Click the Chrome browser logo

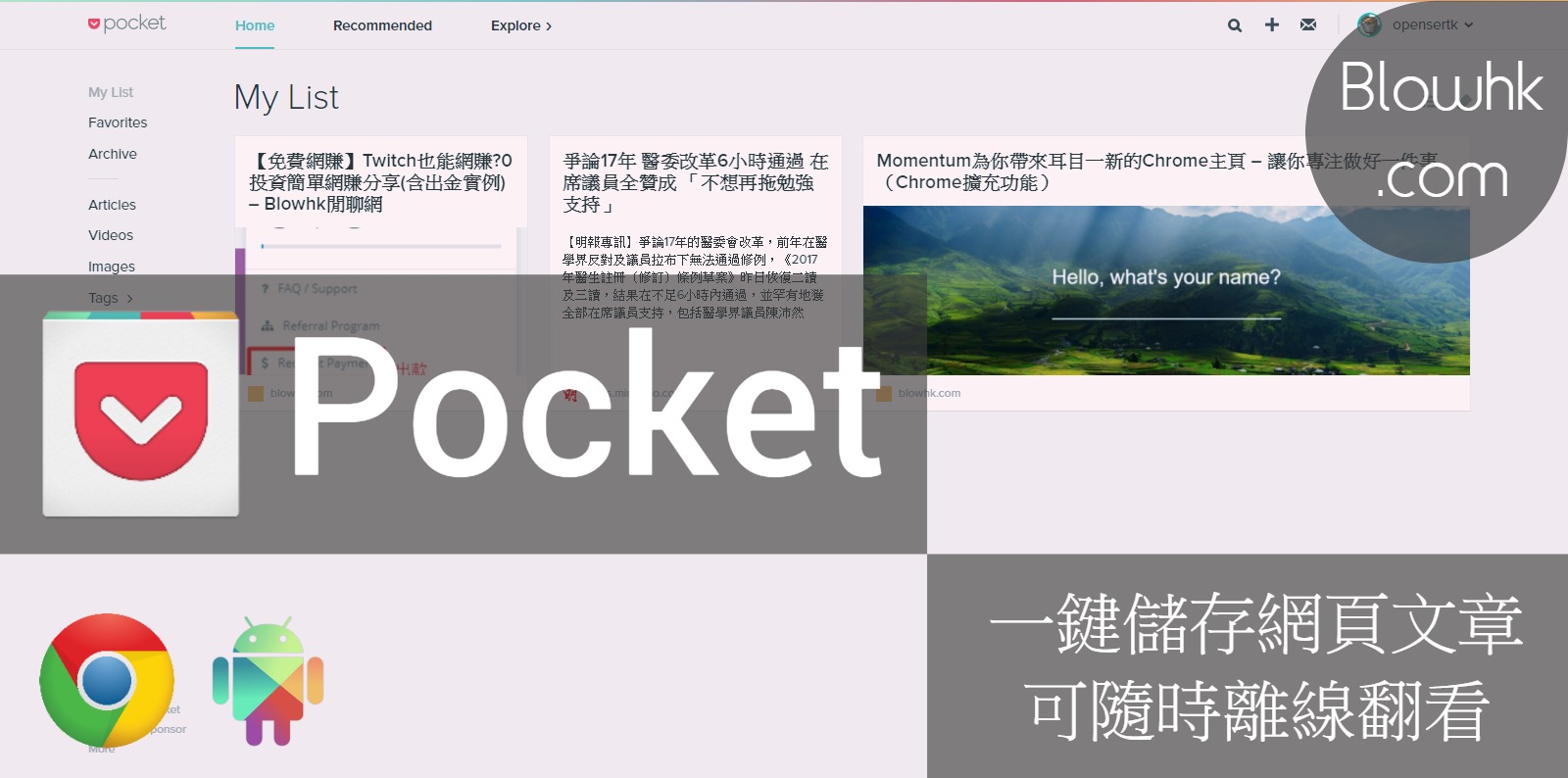coord(107,681)
